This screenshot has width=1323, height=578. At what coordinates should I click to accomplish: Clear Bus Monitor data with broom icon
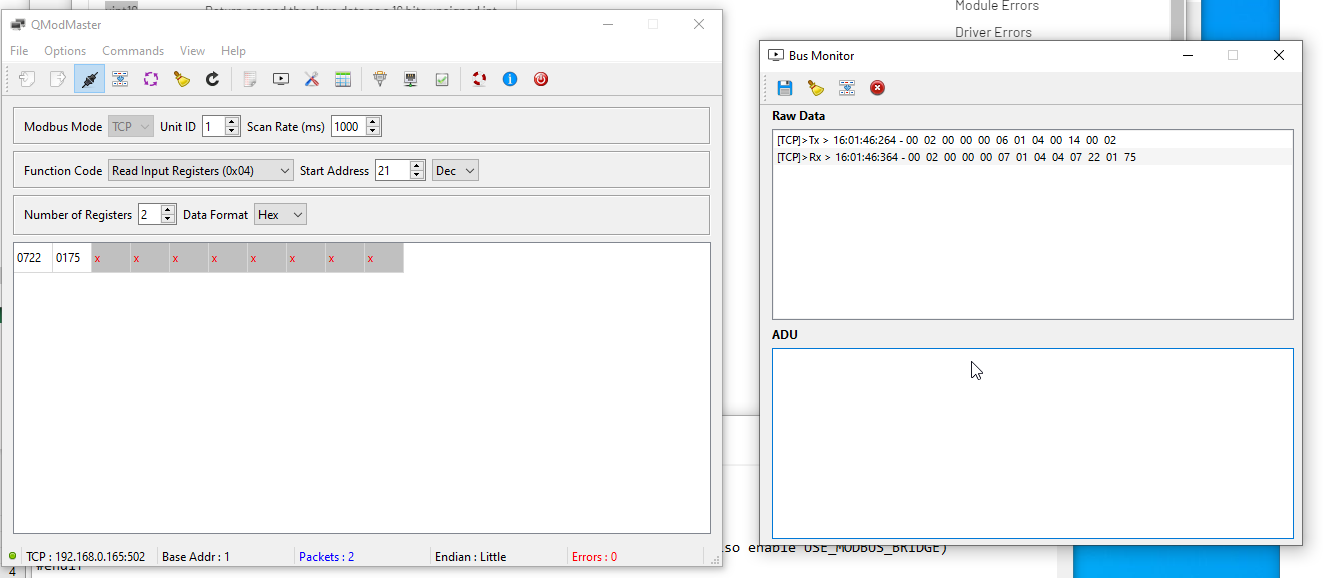815,88
